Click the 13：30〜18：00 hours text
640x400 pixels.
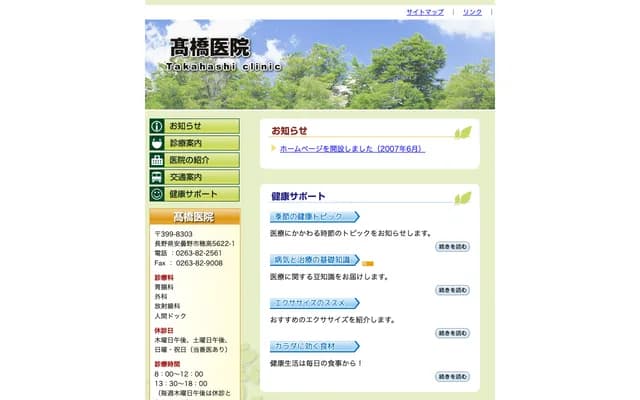[181, 384]
